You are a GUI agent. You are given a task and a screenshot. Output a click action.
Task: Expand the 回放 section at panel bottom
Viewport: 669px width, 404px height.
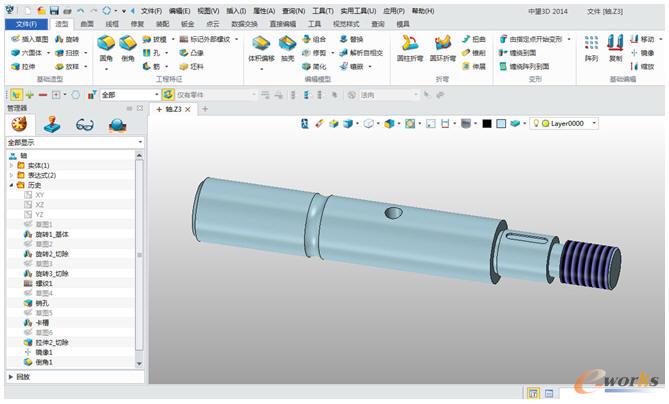(x=12, y=376)
